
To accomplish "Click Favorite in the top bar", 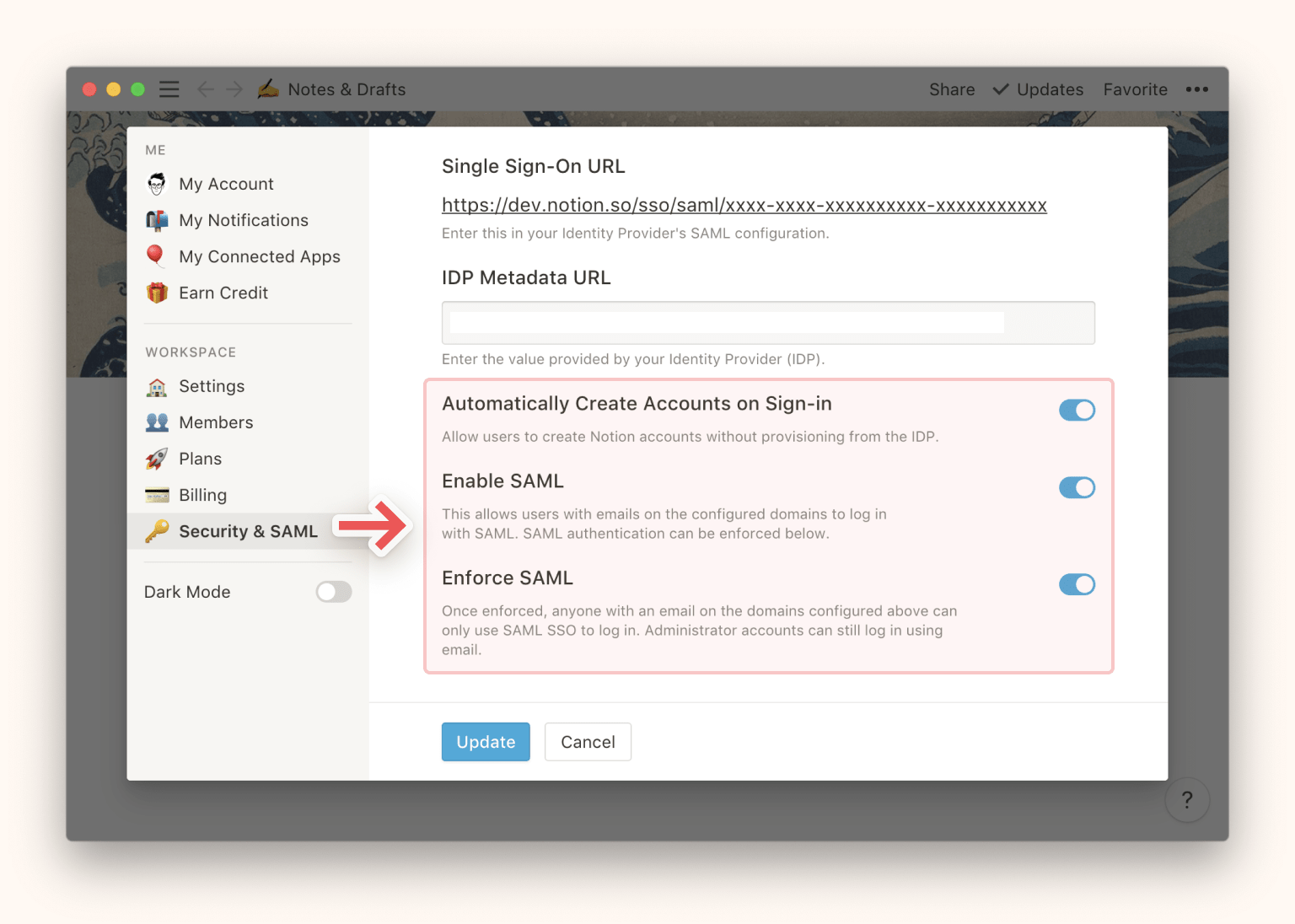I will 1135,89.
